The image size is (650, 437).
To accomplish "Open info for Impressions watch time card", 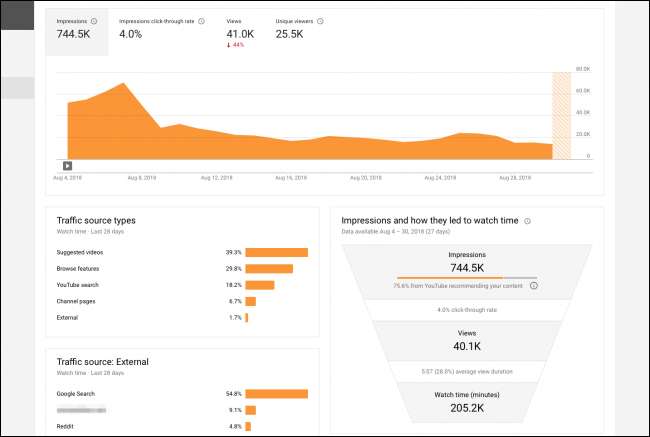I will (527, 221).
